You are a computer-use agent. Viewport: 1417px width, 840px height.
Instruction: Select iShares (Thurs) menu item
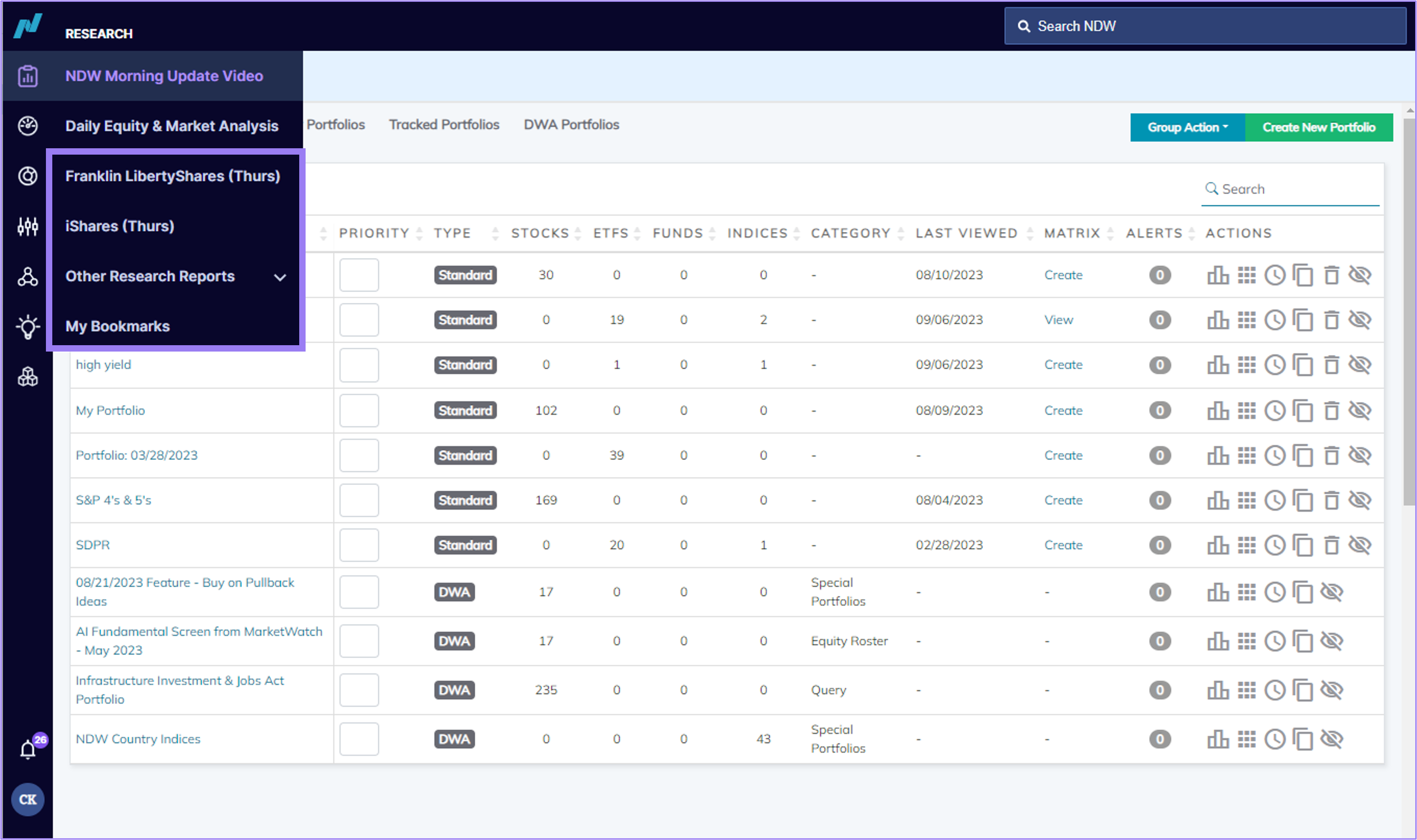120,226
